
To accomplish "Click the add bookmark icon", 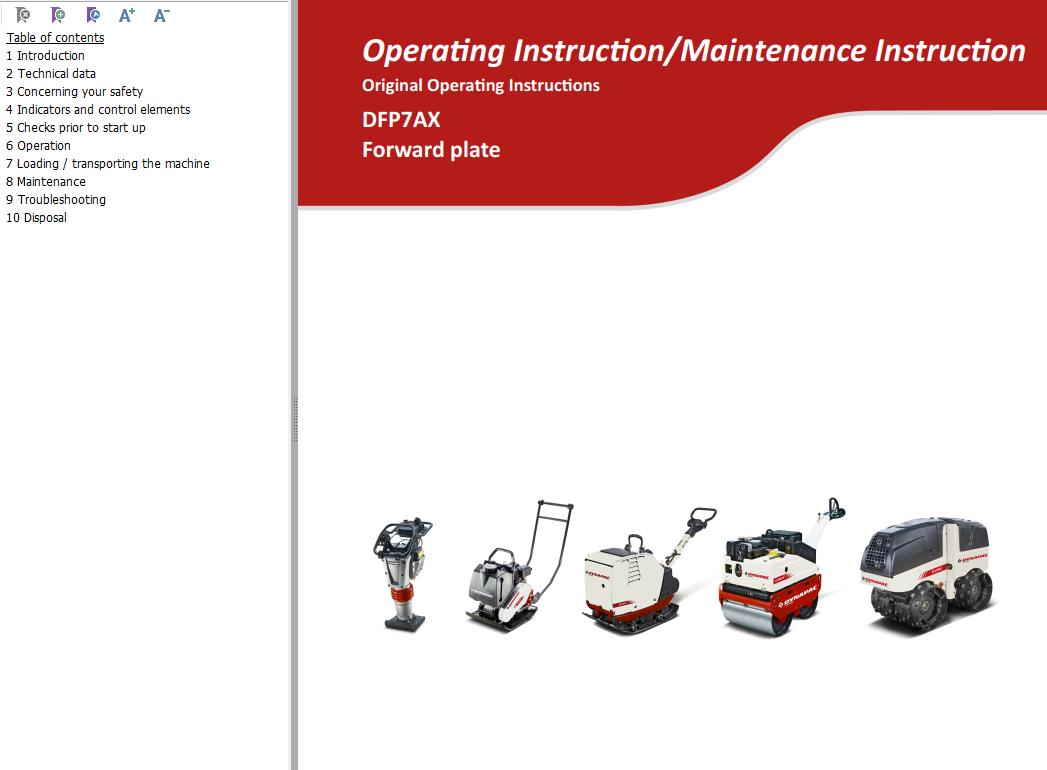I will point(56,14).
